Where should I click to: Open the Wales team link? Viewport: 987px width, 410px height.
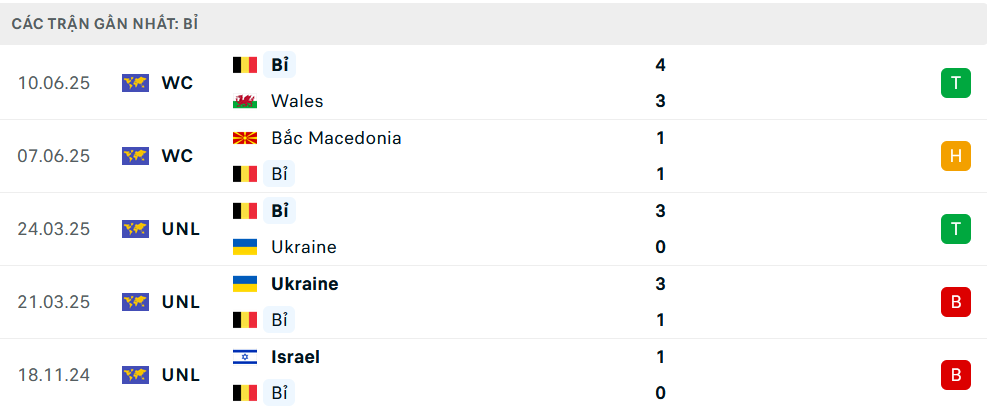point(297,101)
